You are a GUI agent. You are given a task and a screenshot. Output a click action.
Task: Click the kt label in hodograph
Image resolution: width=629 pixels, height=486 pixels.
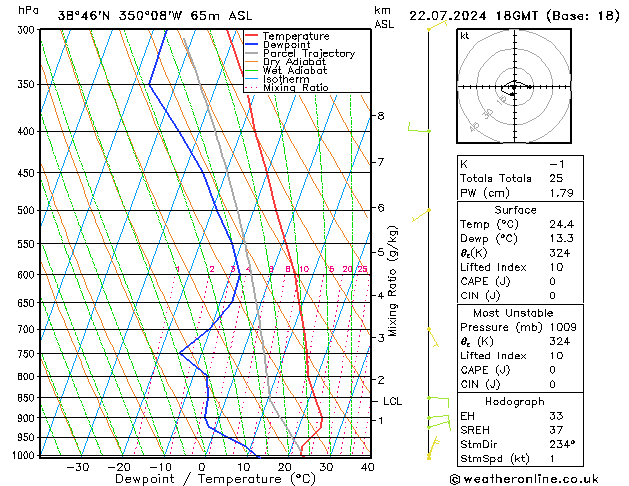(465, 36)
